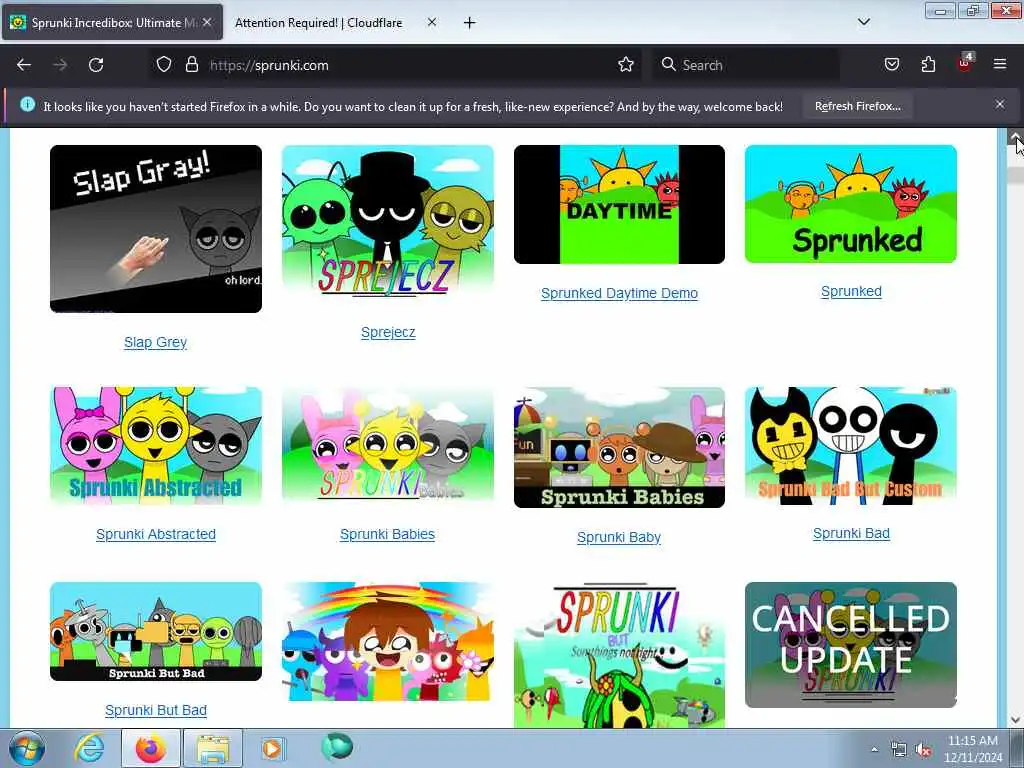Click the search magnifier icon

click(668, 65)
